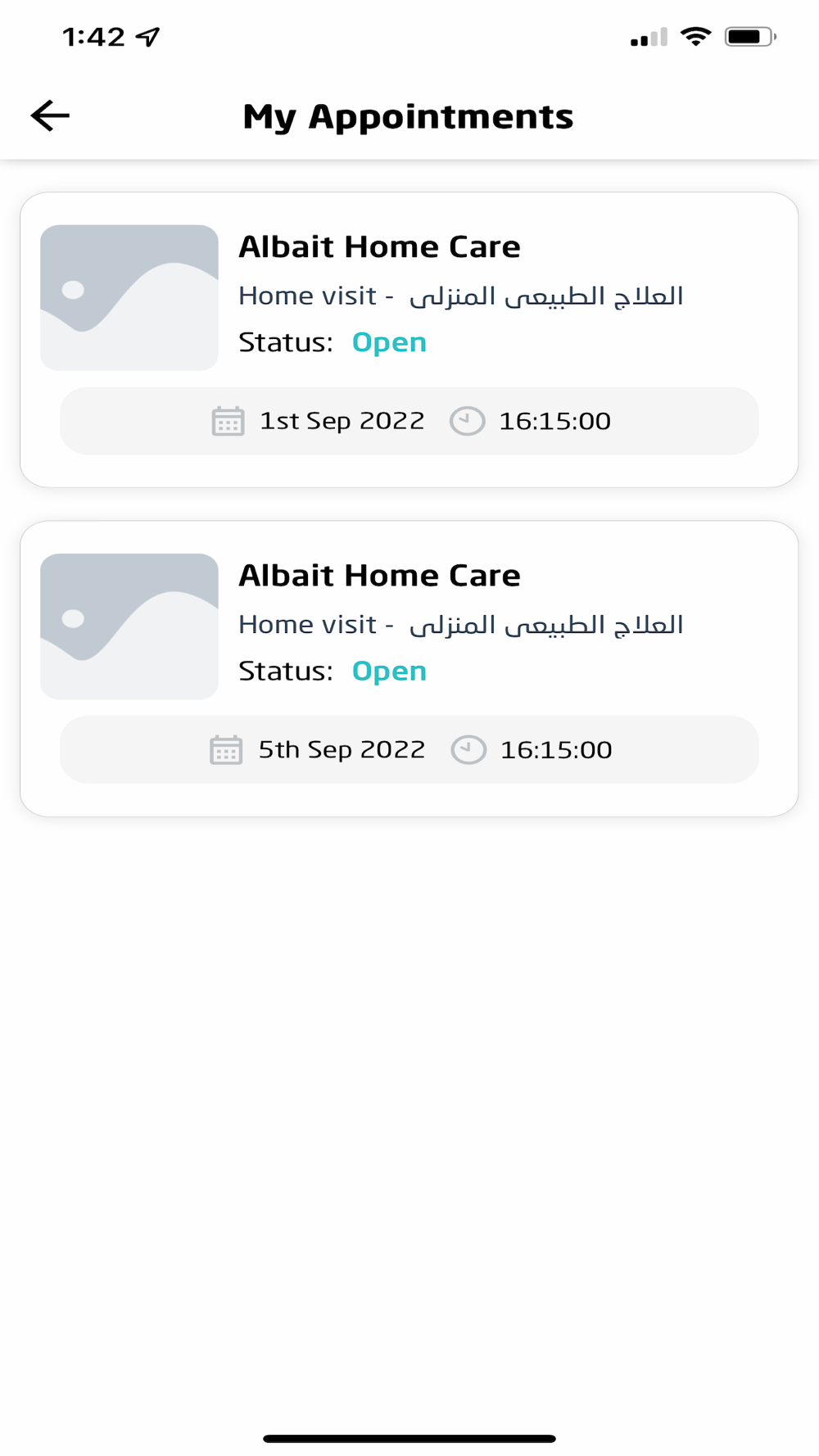Viewport: 819px width, 1456px height.
Task: Open second appointment's placeholder image
Action: coord(129,626)
